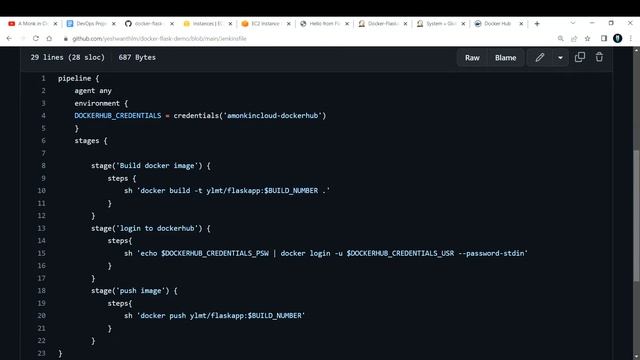Select line number 15
This screenshot has width=640, height=360.
click(x=42, y=253)
